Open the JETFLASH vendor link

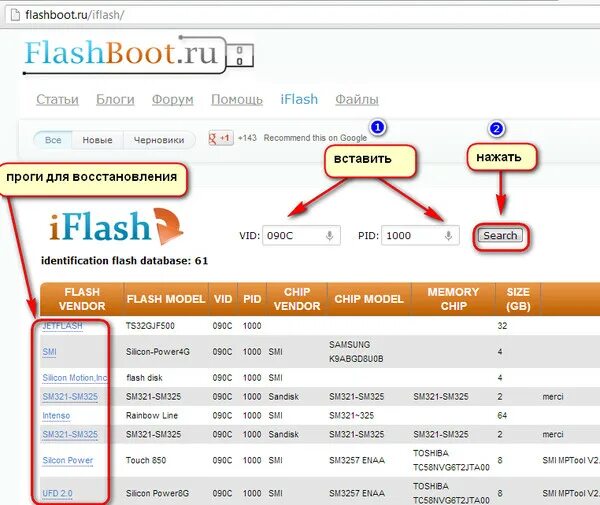point(62,326)
